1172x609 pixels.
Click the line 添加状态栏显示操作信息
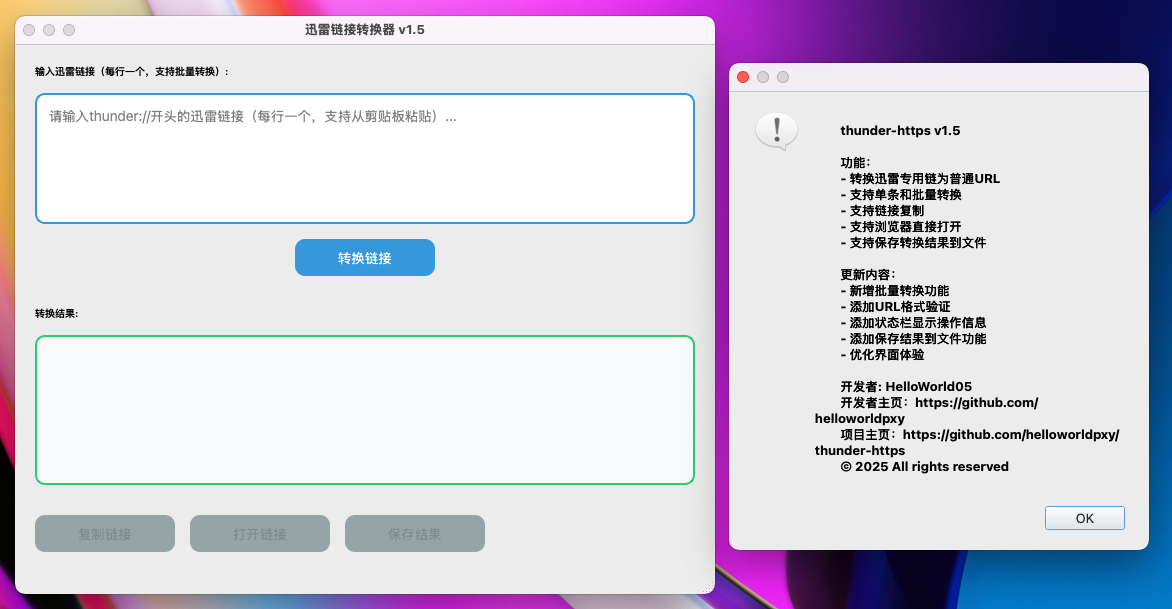(x=913, y=323)
